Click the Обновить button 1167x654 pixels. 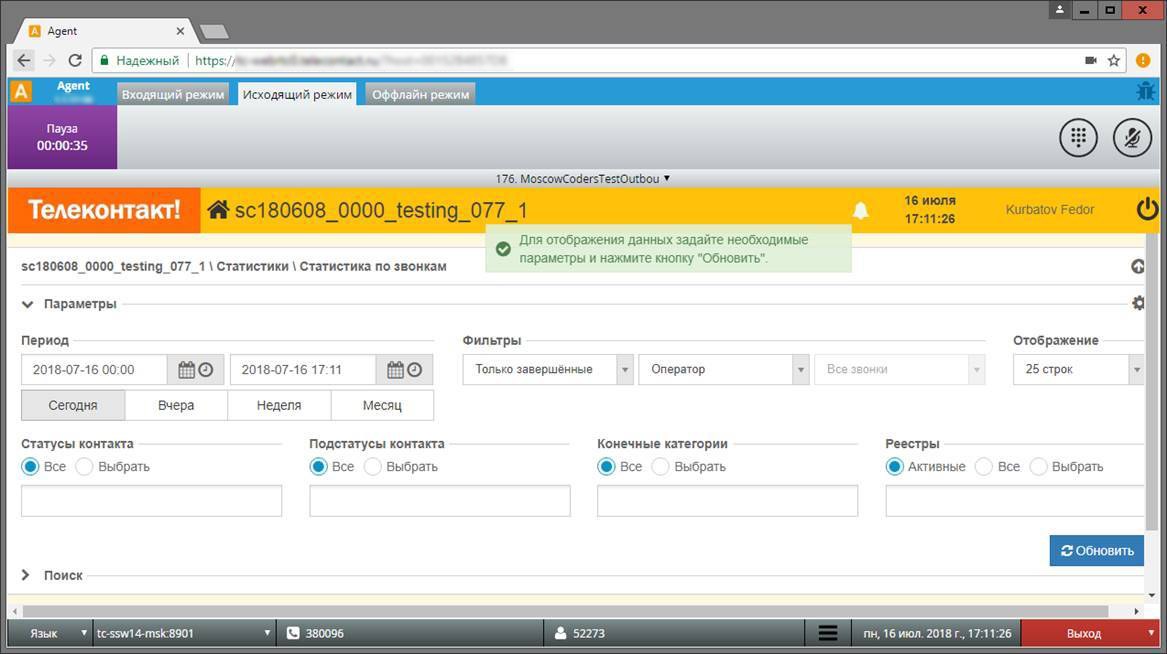point(1096,551)
